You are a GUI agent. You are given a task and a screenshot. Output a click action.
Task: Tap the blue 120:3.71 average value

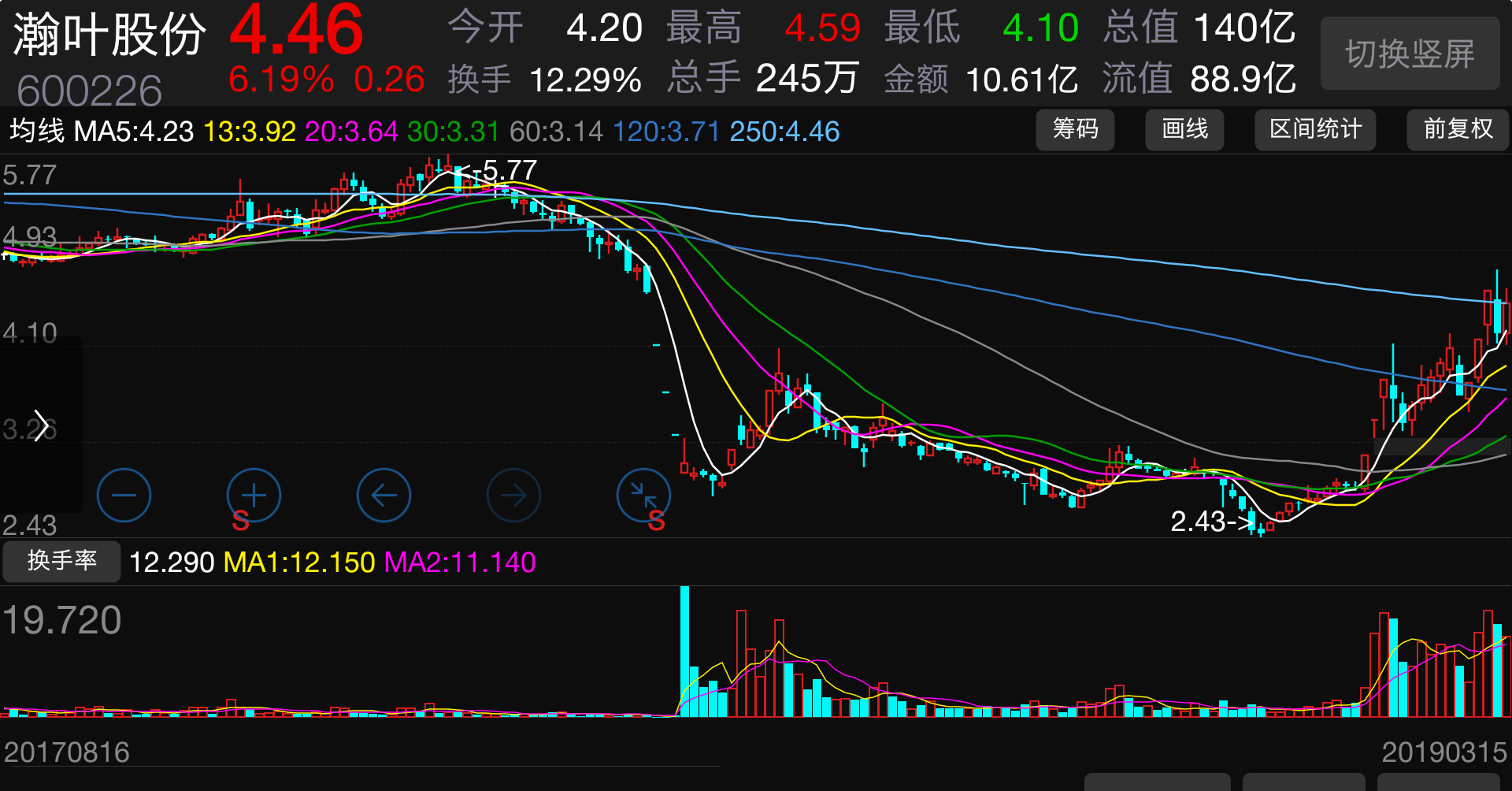click(666, 132)
